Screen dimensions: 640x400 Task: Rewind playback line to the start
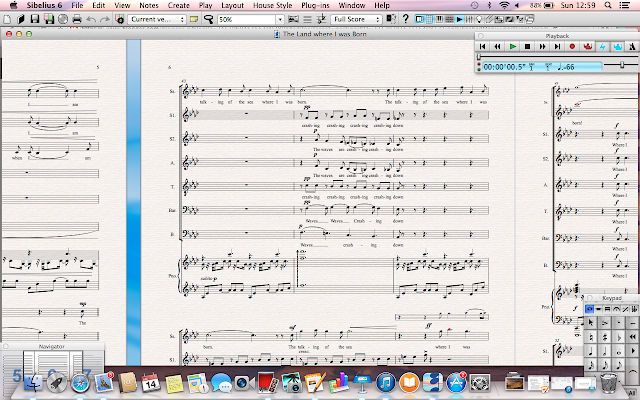coord(482,47)
